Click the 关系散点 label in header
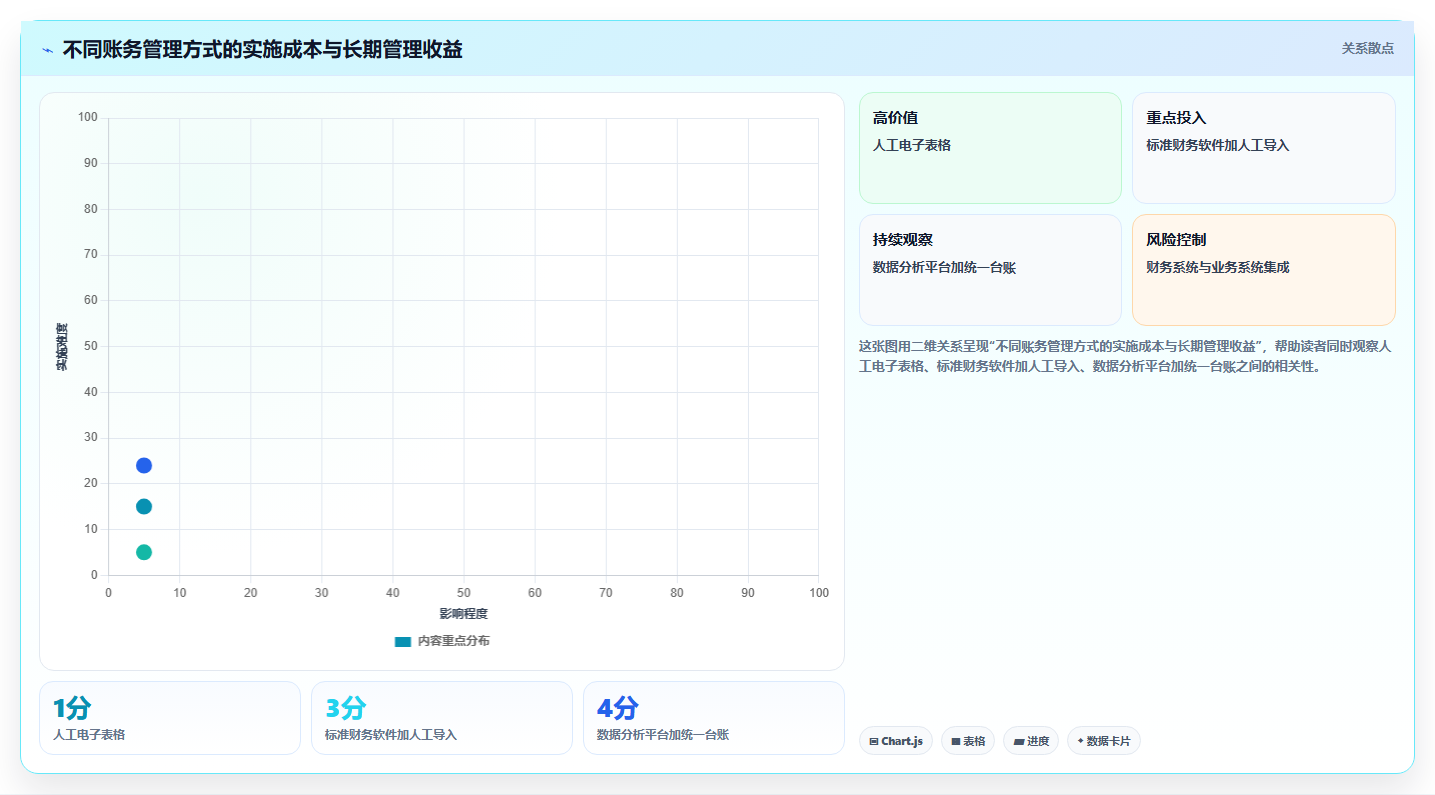Screen dimensions: 1435x795 click(1367, 48)
